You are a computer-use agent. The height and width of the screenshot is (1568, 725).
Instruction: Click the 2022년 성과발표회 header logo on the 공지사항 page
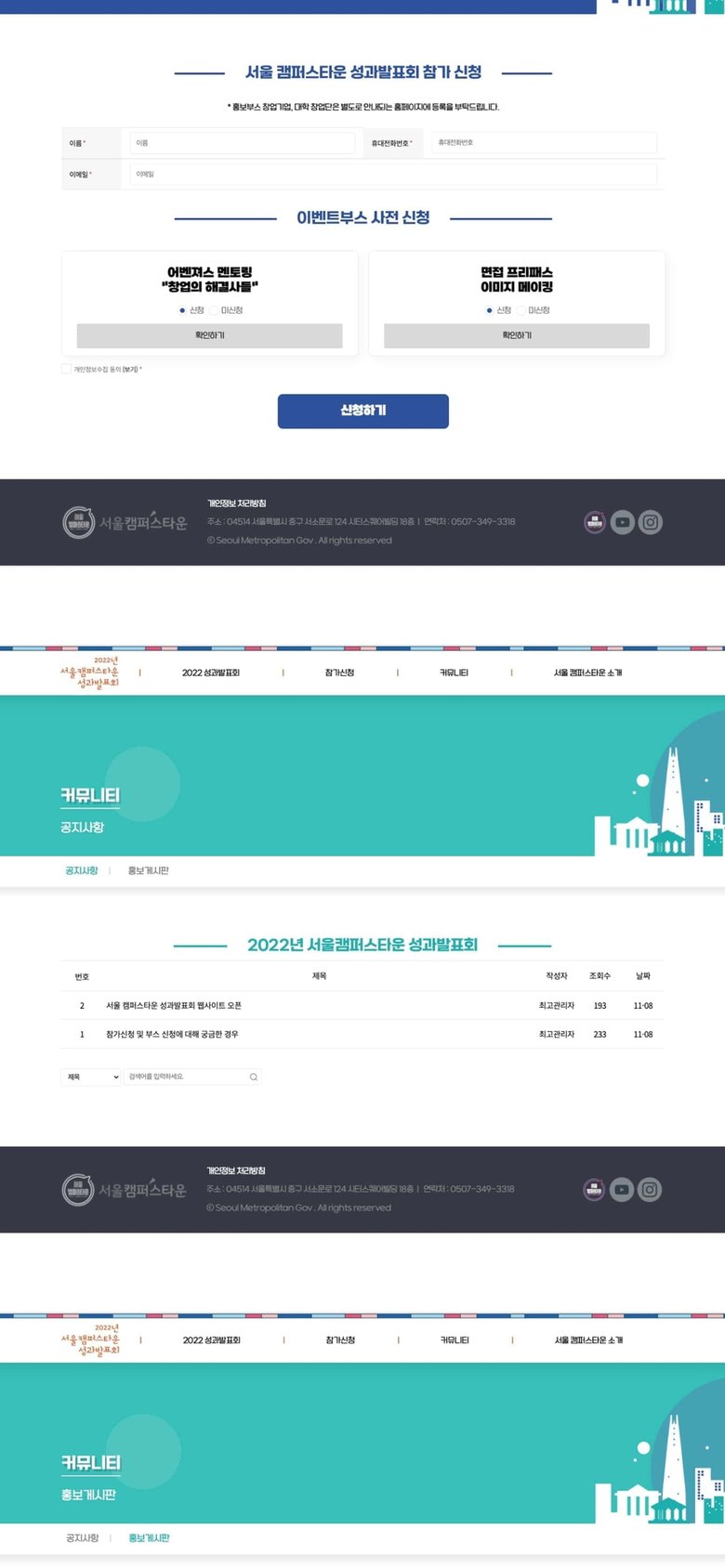[91, 673]
